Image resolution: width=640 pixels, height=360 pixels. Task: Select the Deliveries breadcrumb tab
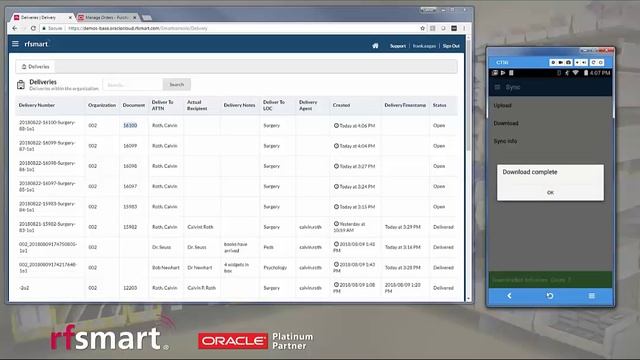[x=35, y=67]
